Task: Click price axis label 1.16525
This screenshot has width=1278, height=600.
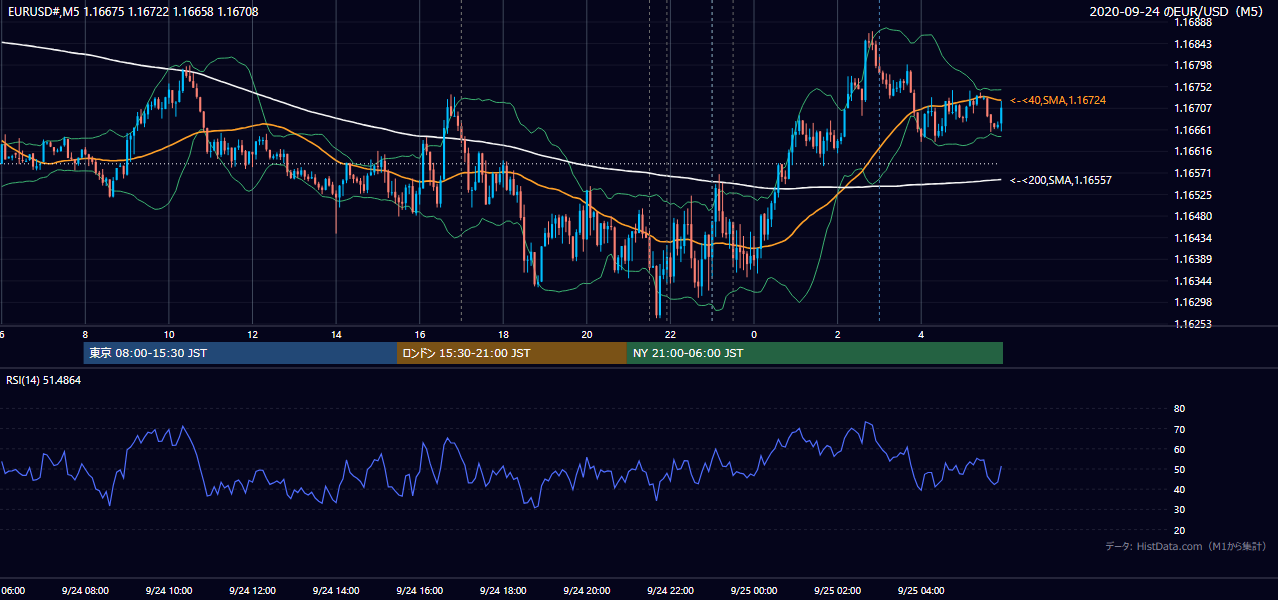Action: click(x=1193, y=195)
